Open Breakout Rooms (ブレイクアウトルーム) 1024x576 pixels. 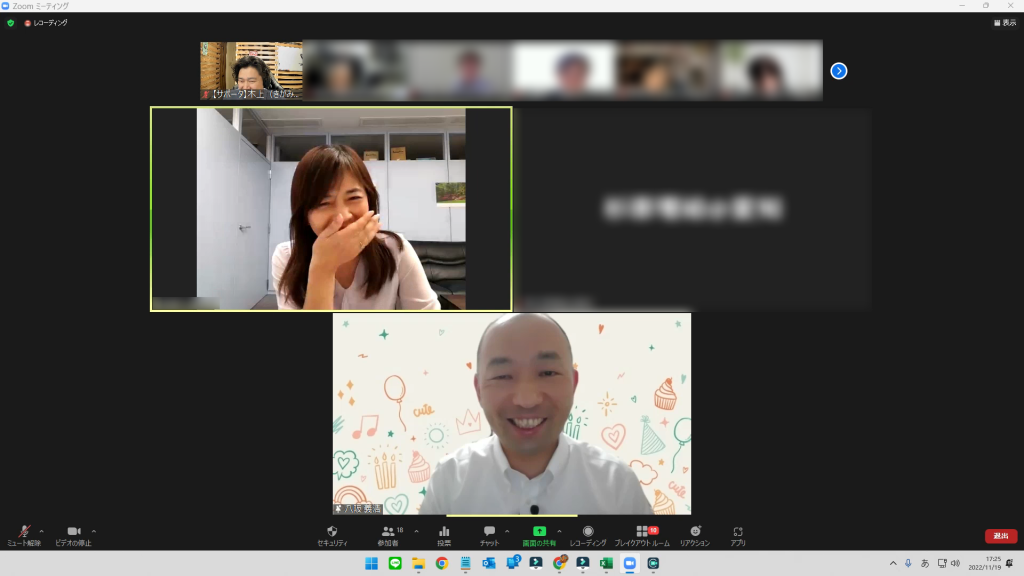tap(642, 535)
